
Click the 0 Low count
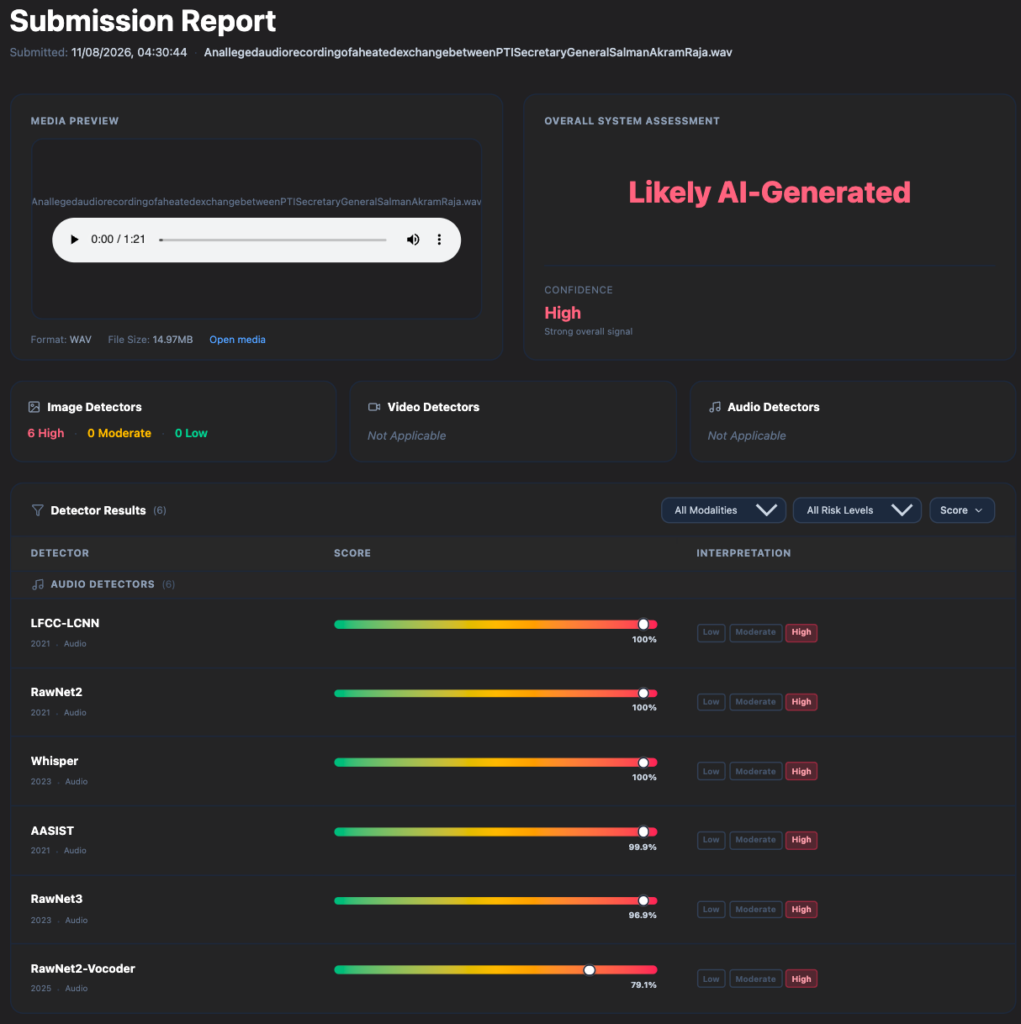coord(191,433)
